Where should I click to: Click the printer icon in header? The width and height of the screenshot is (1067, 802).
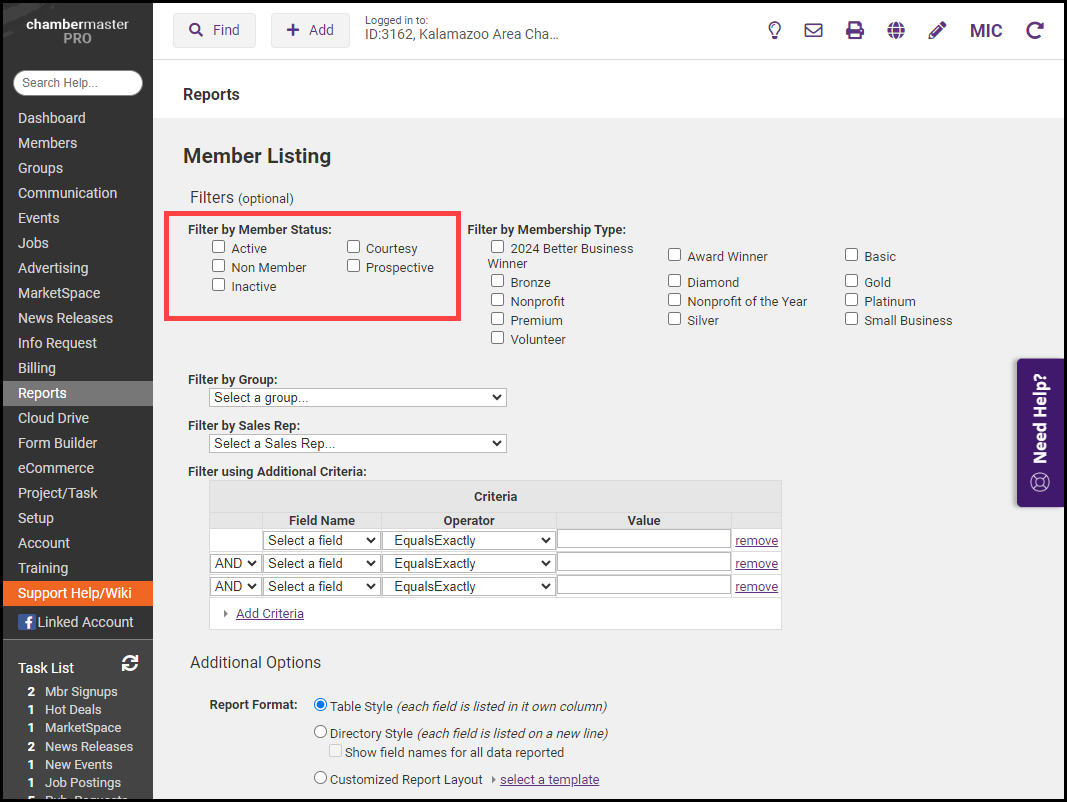[x=855, y=30]
